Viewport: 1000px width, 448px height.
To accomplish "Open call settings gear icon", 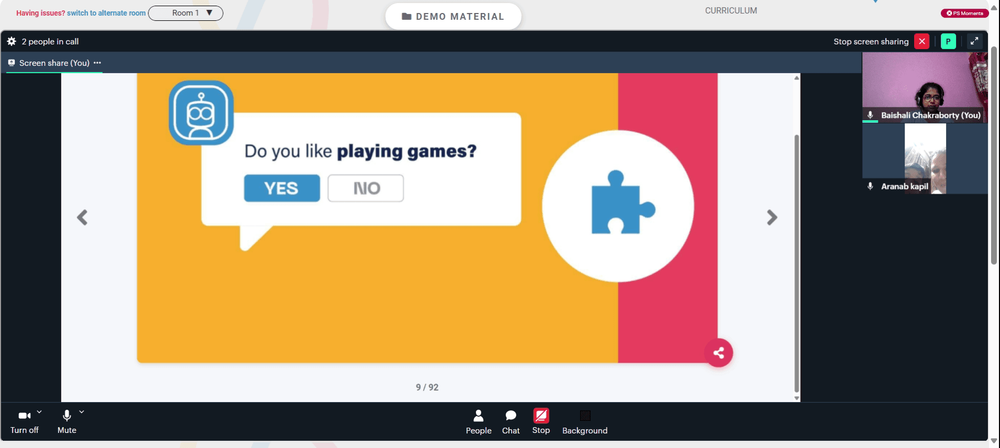I will [11, 41].
